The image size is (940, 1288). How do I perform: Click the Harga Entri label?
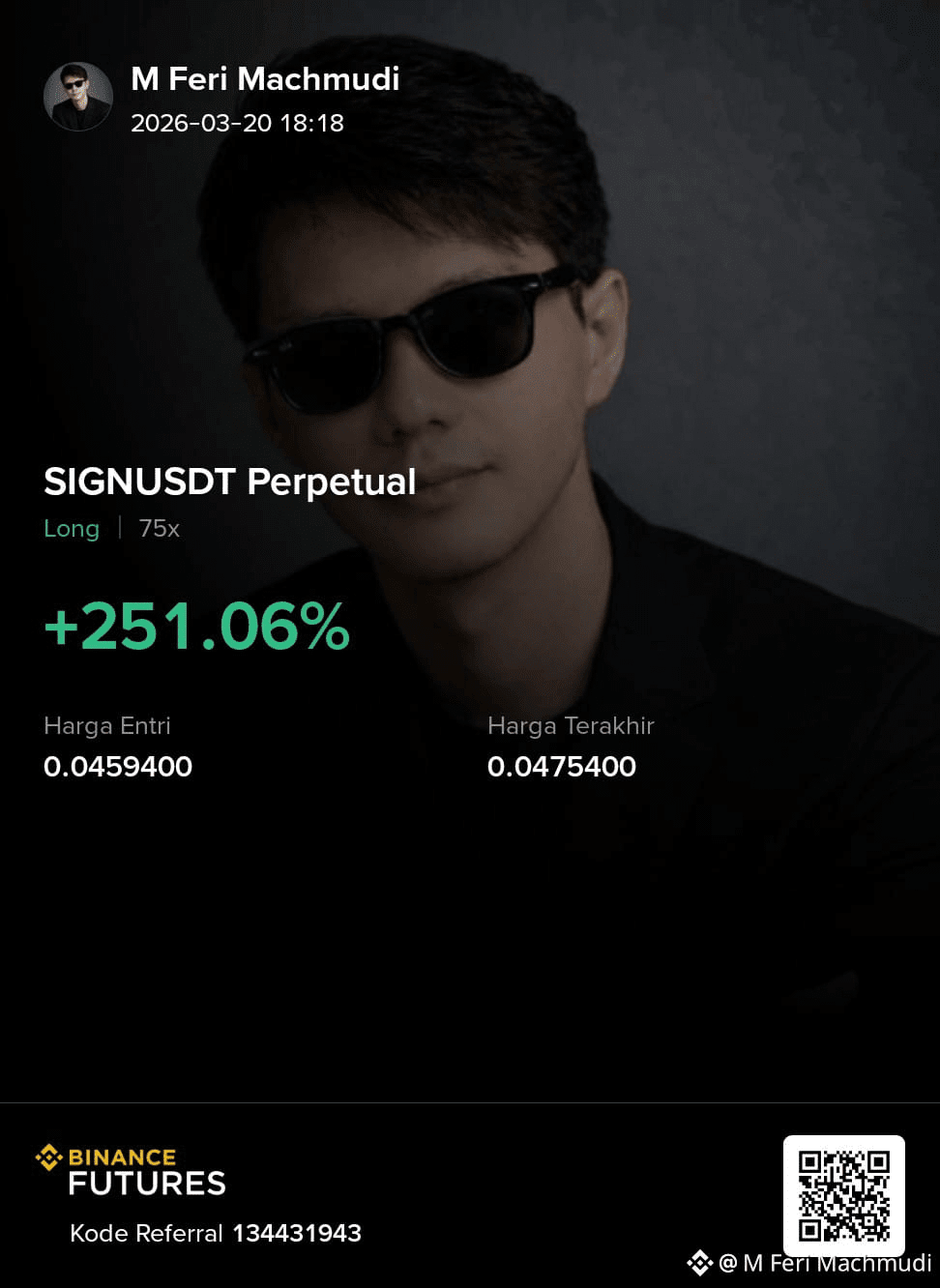point(107,725)
